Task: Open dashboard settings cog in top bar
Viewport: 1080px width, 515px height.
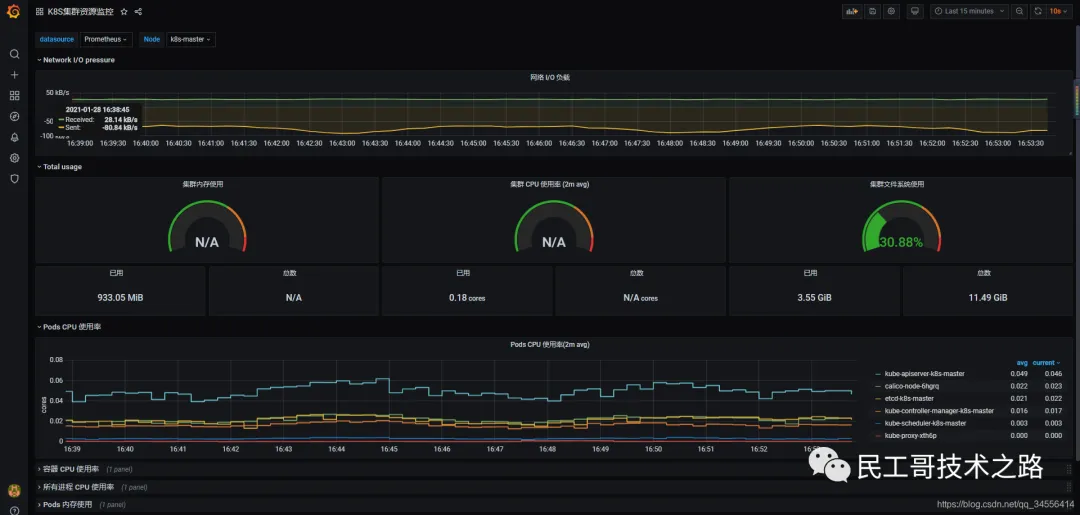Action: [892, 11]
